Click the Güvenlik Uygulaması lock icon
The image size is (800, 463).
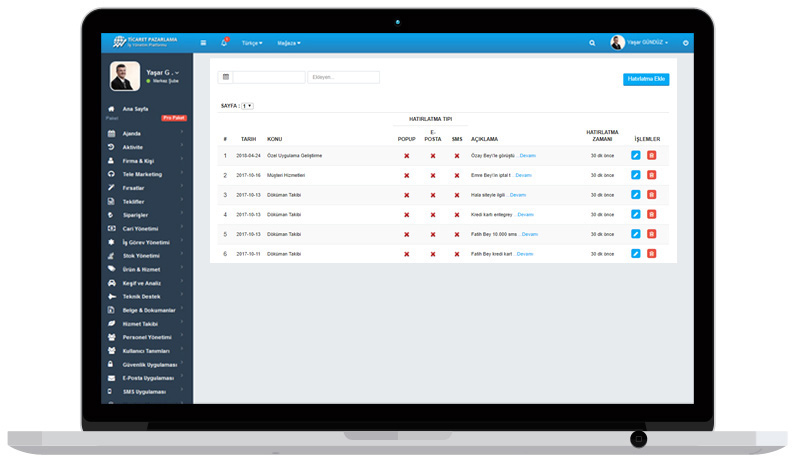110,364
